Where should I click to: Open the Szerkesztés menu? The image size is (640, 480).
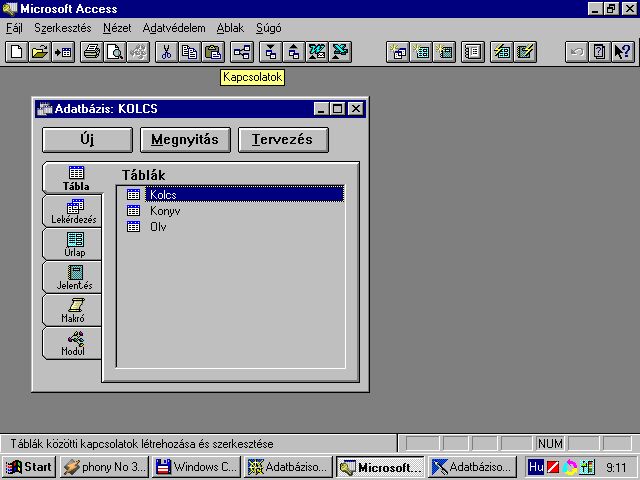[x=63, y=28]
